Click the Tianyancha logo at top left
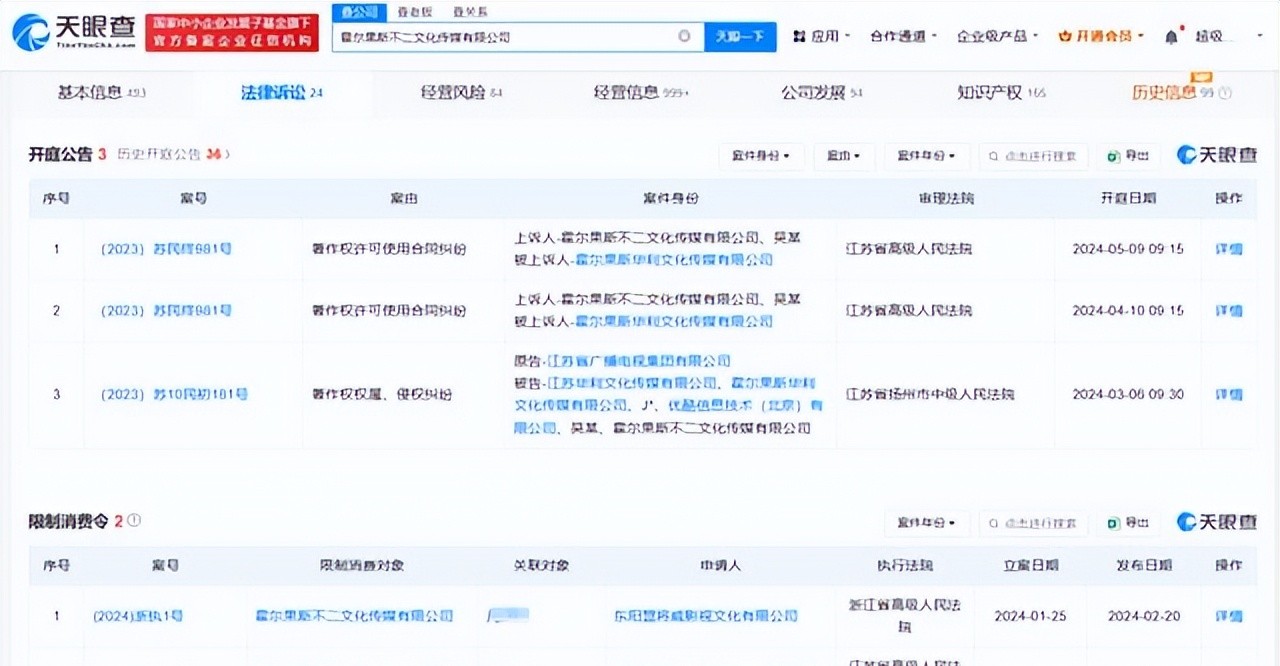Screen dimensions: 1280x666 [x=74, y=32]
